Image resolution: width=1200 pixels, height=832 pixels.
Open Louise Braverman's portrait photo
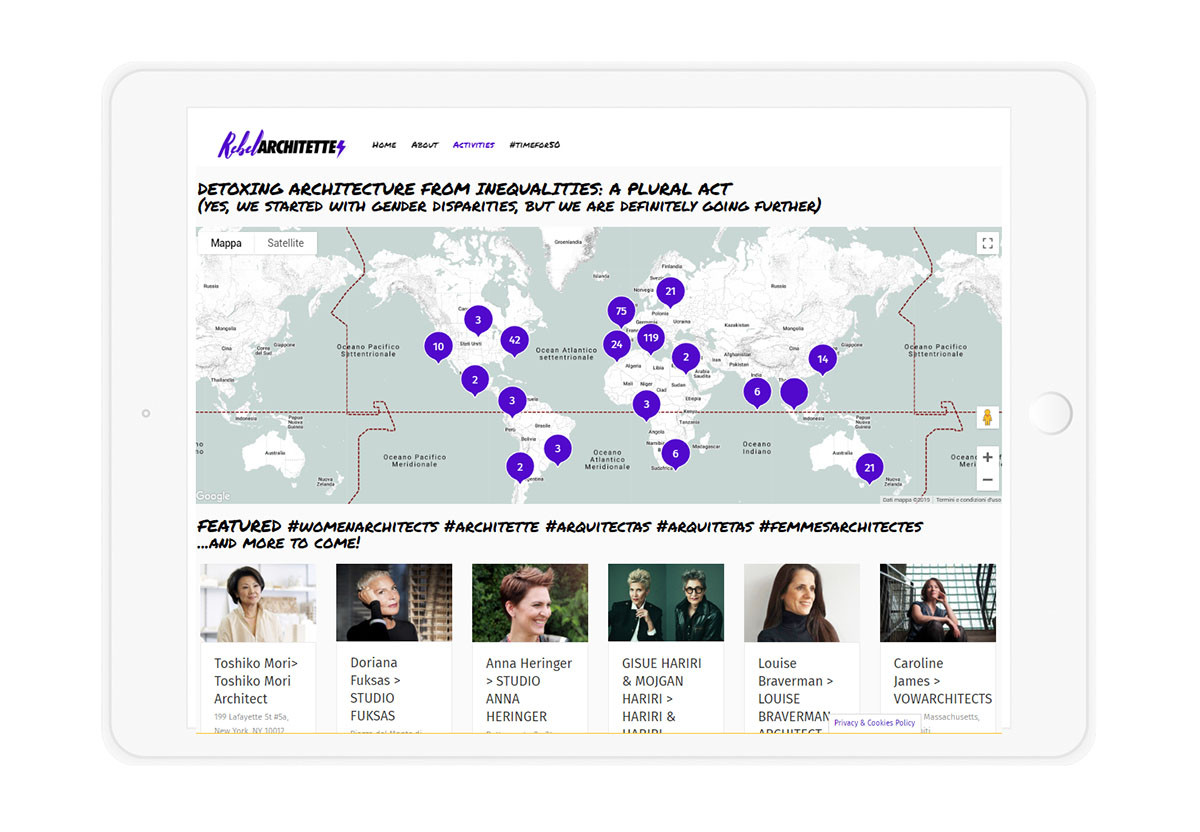[802, 603]
